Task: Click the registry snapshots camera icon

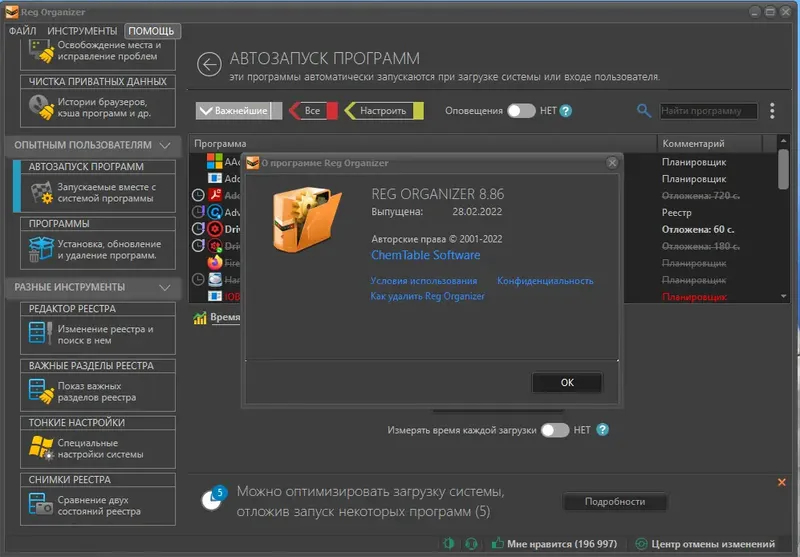Action: tap(41, 504)
